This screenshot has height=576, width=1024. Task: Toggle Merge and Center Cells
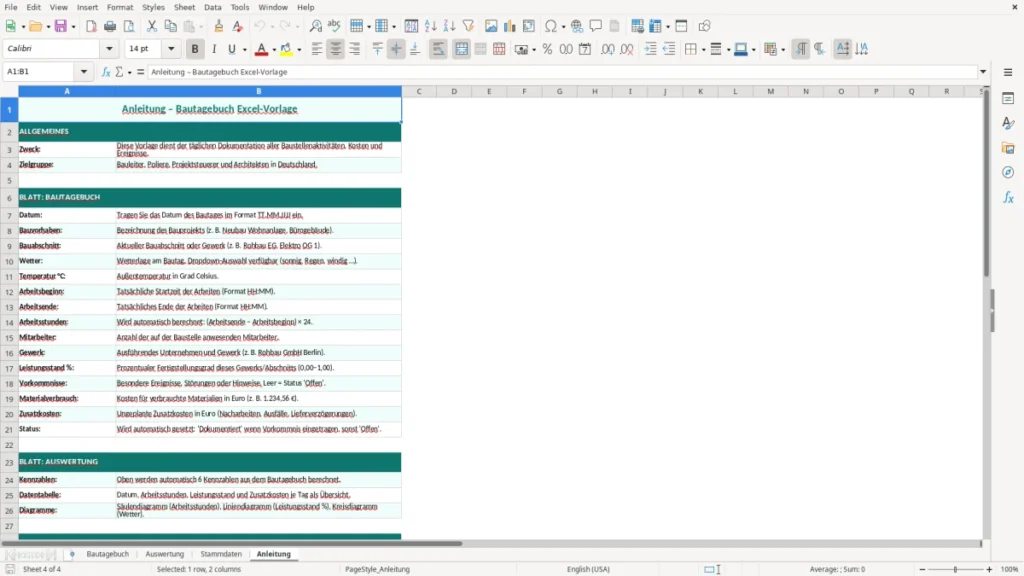point(461,49)
